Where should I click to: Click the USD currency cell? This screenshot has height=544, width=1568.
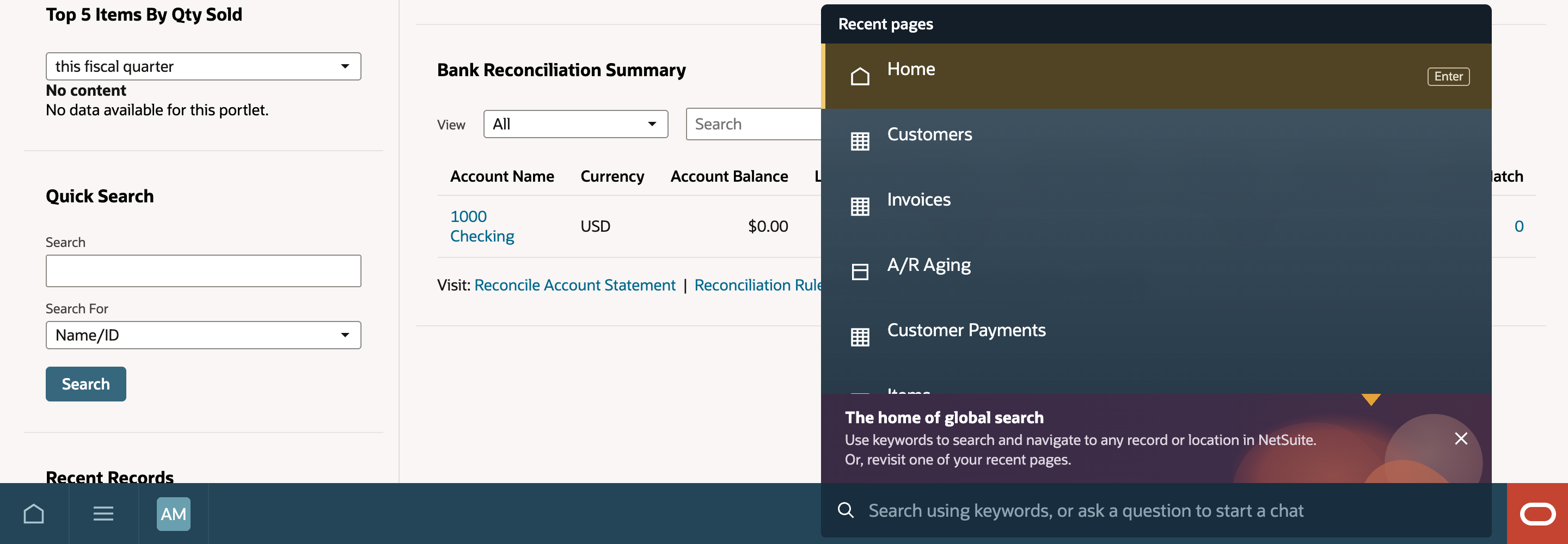point(595,226)
